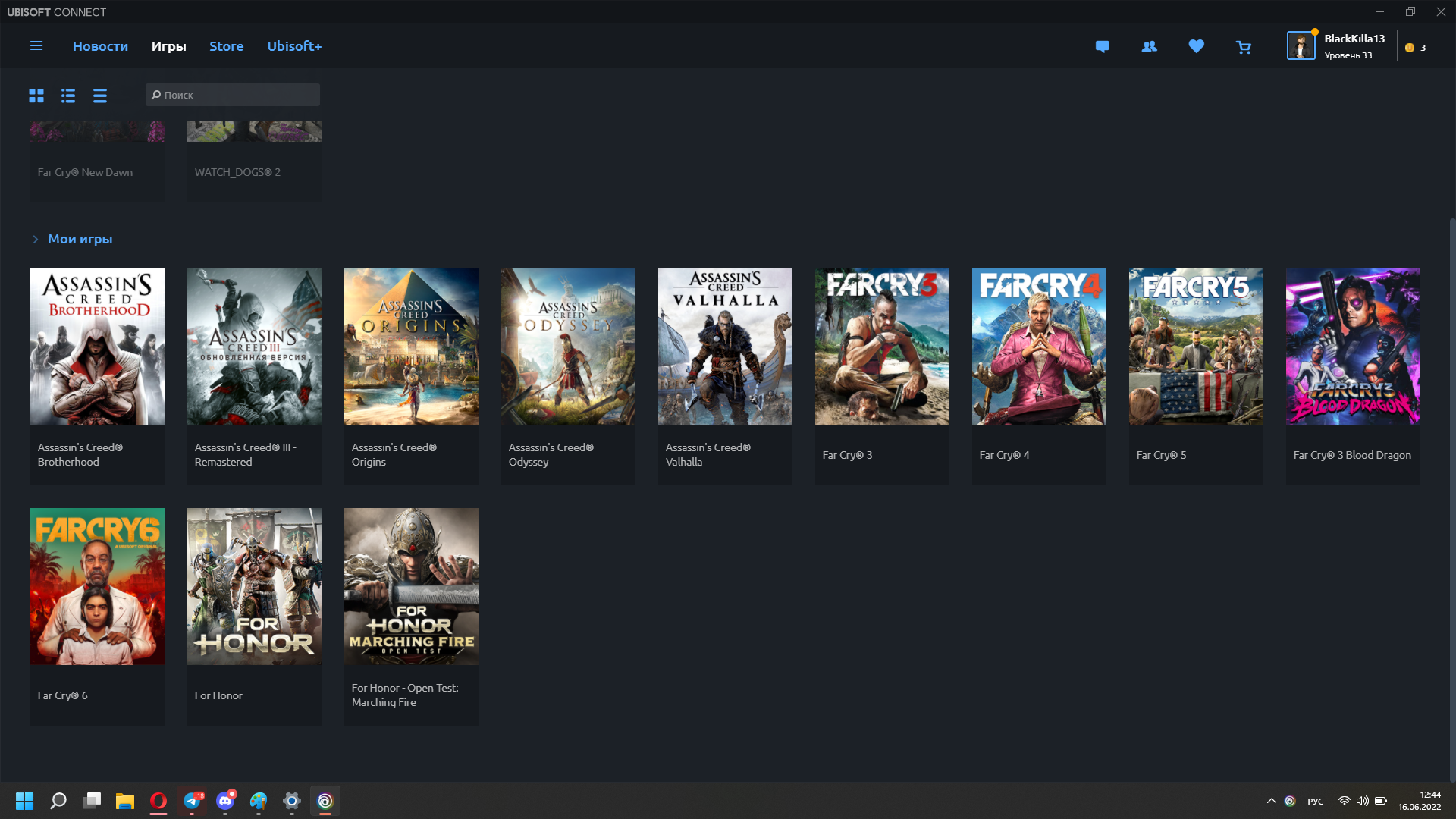Open the Far Cry 5 cover
Screen dimensions: 1456x819
[1196, 346]
